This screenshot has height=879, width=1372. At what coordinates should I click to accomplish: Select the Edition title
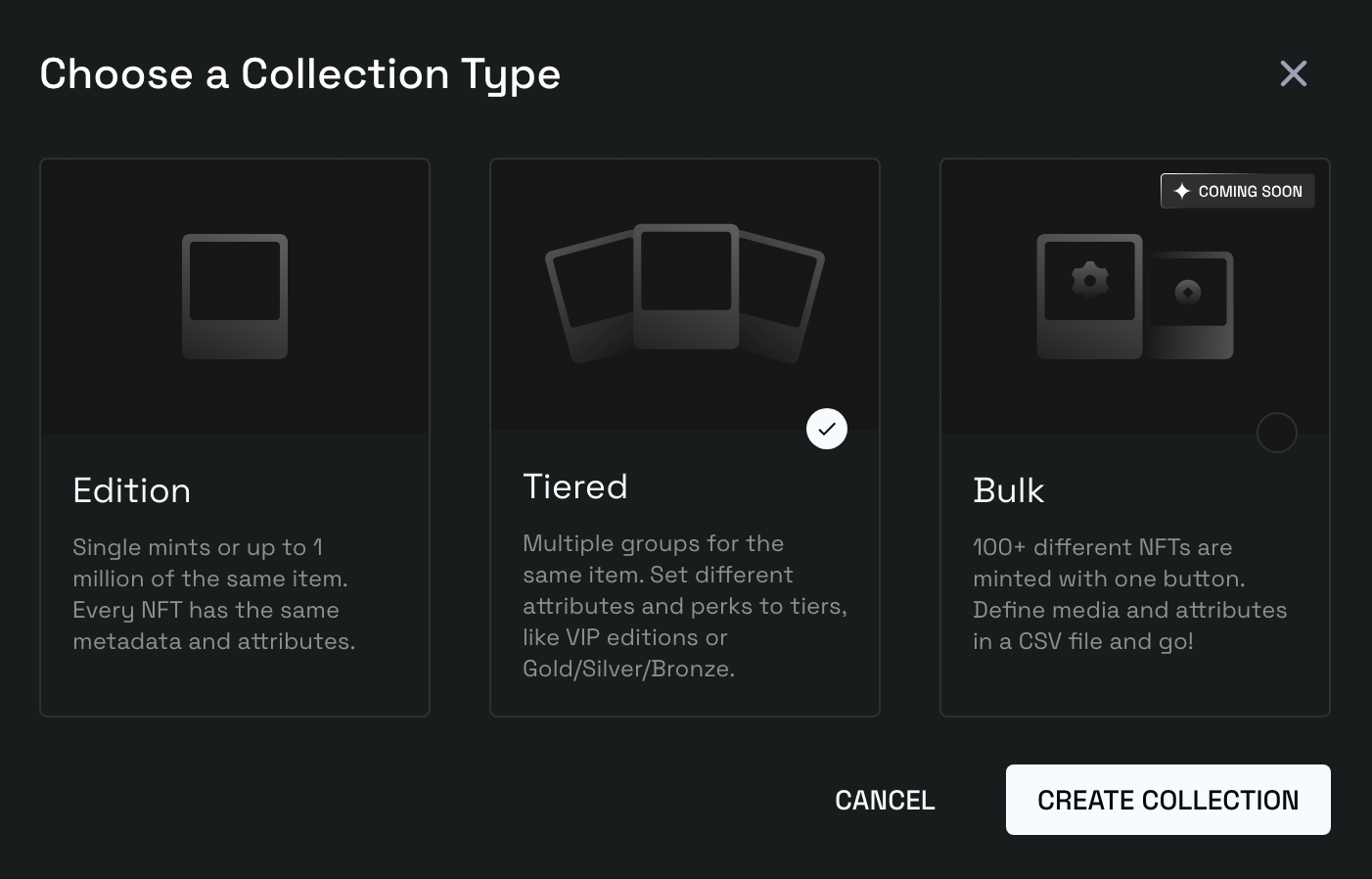click(132, 490)
